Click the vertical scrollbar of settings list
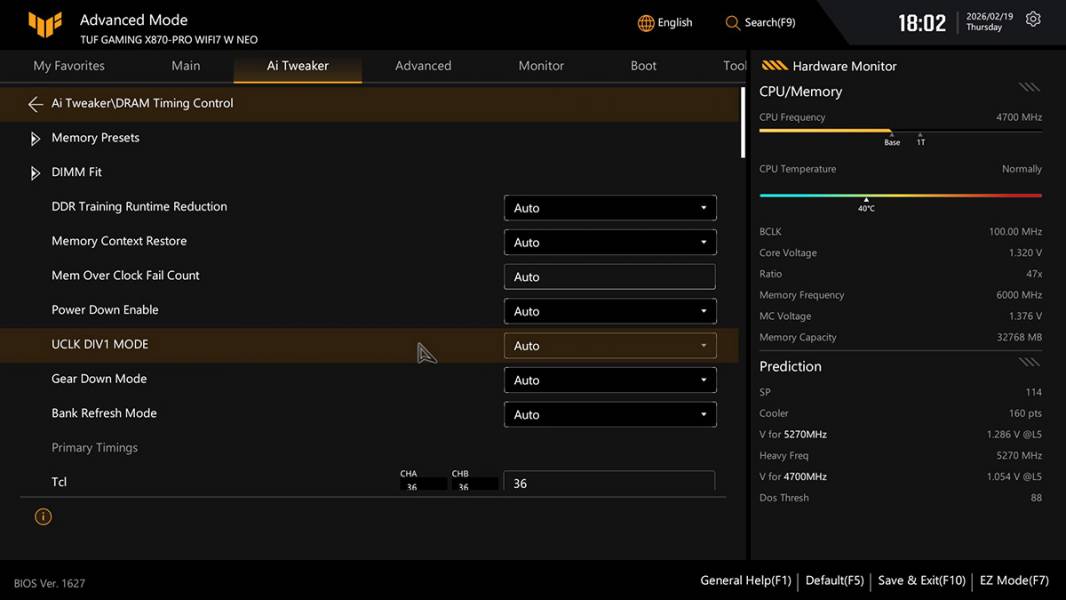The image size is (1066, 600). (742, 122)
